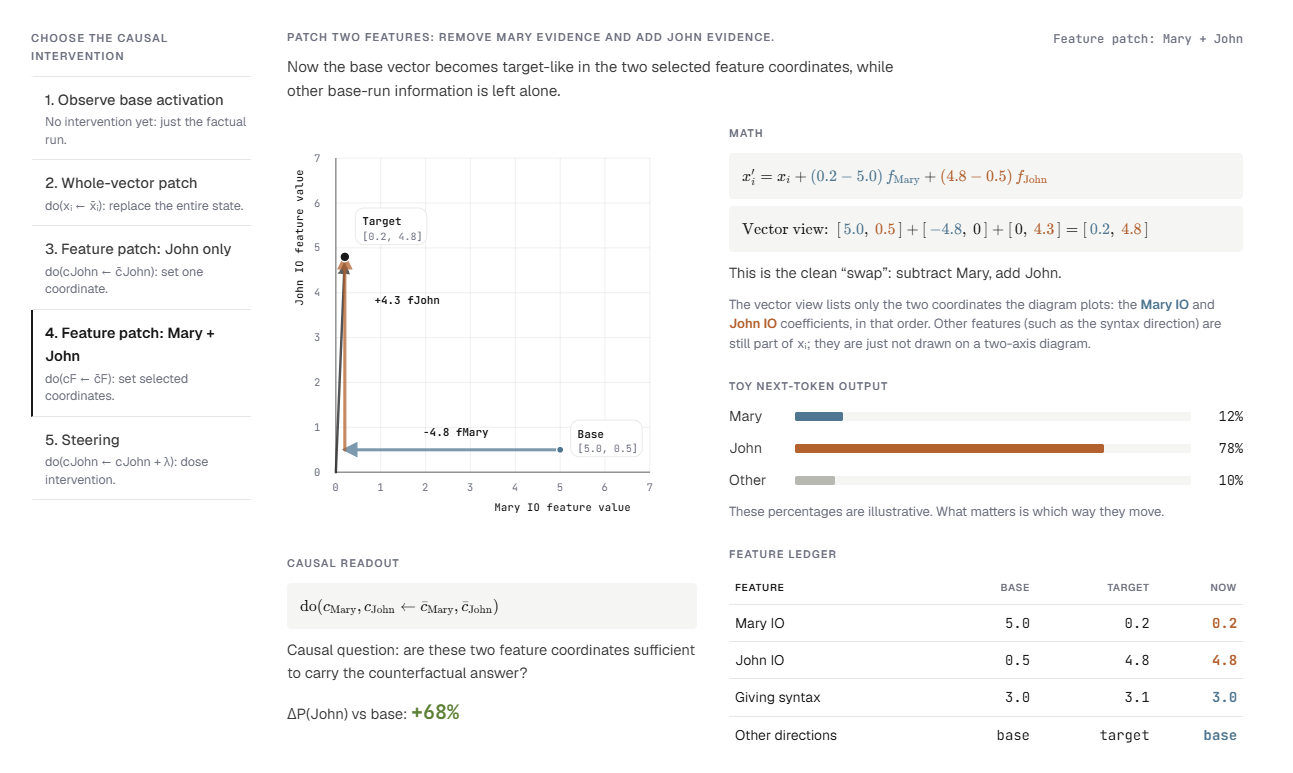The width and height of the screenshot is (1293, 773).
Task: Click the Now value 4.8 in the John IO row
Action: [1224, 660]
